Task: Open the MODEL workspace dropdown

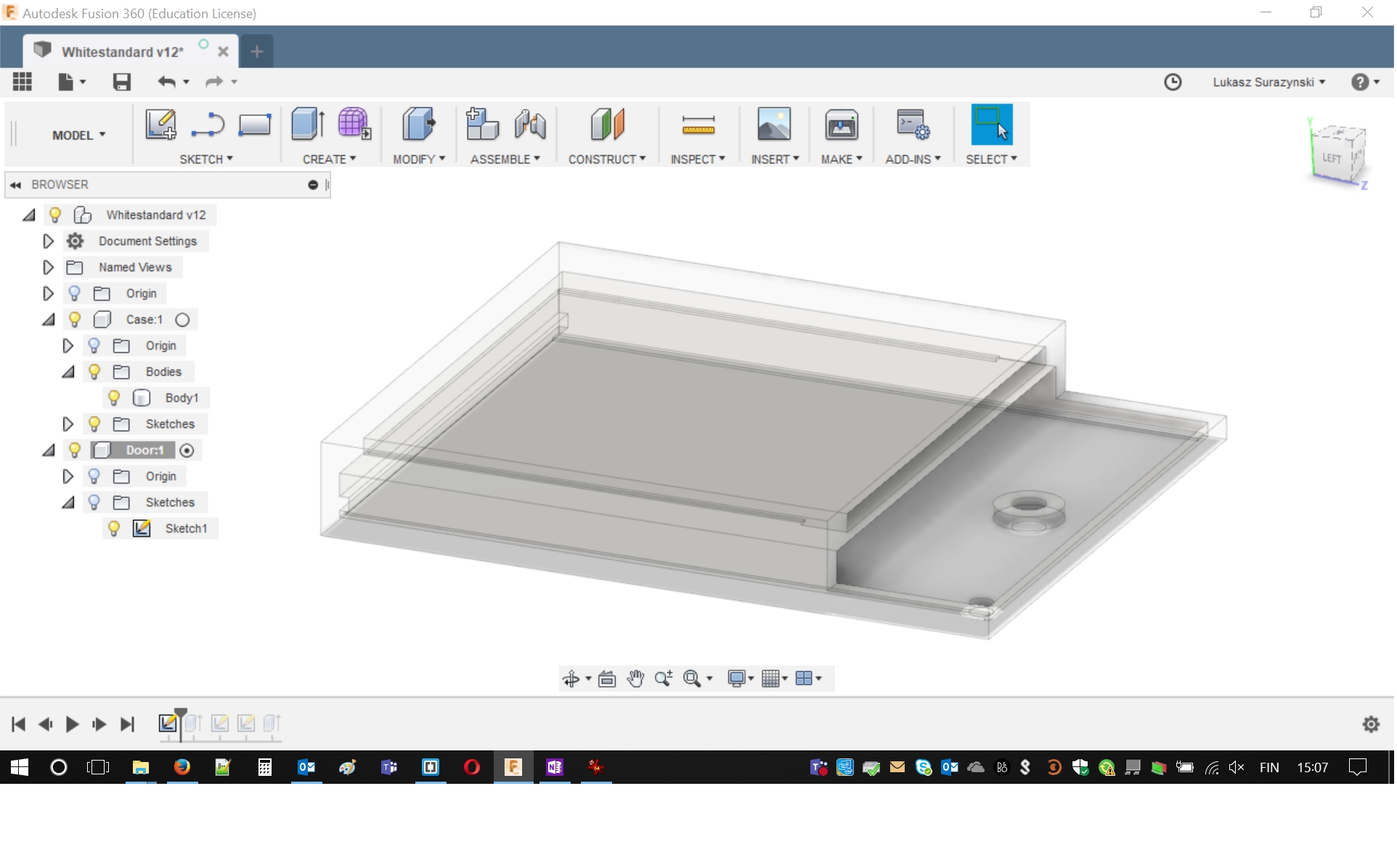Action: click(79, 136)
